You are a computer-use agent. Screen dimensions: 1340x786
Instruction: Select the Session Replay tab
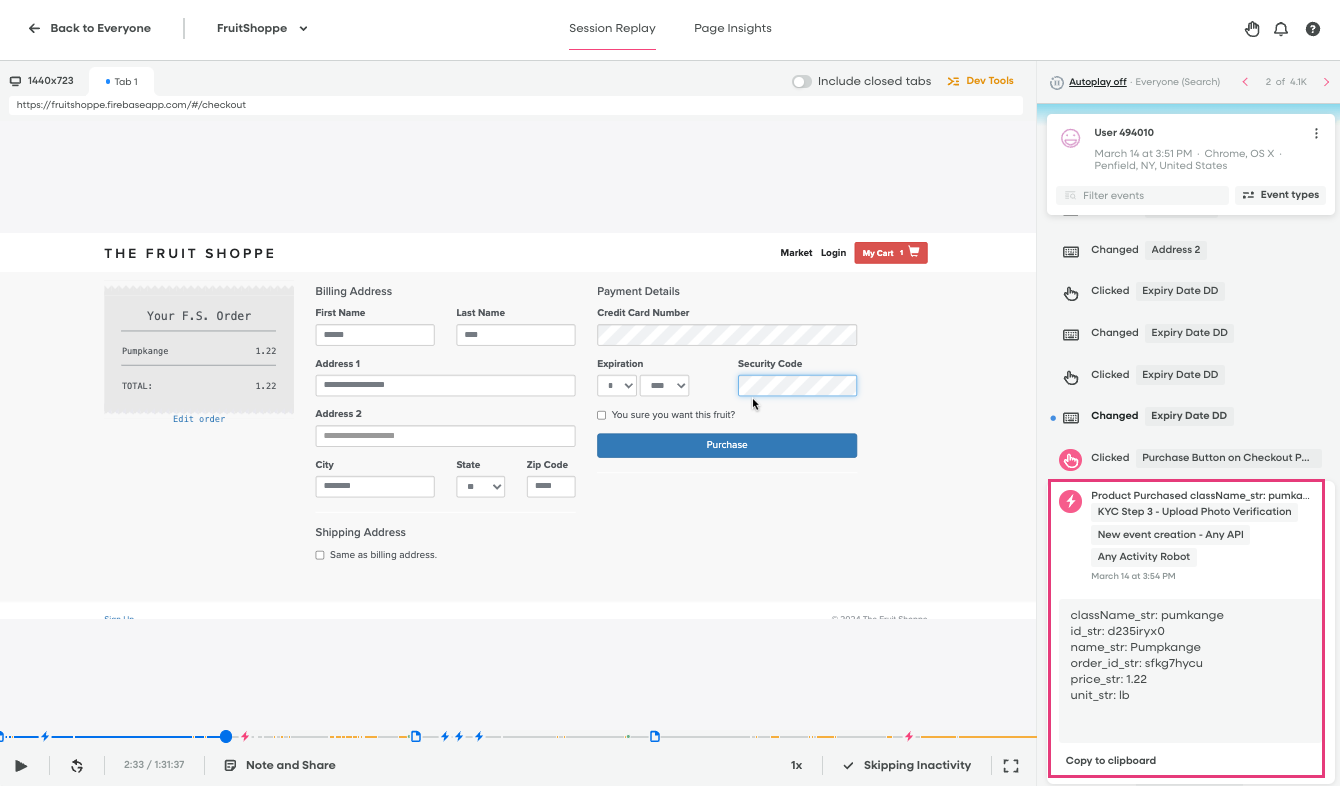(x=612, y=29)
